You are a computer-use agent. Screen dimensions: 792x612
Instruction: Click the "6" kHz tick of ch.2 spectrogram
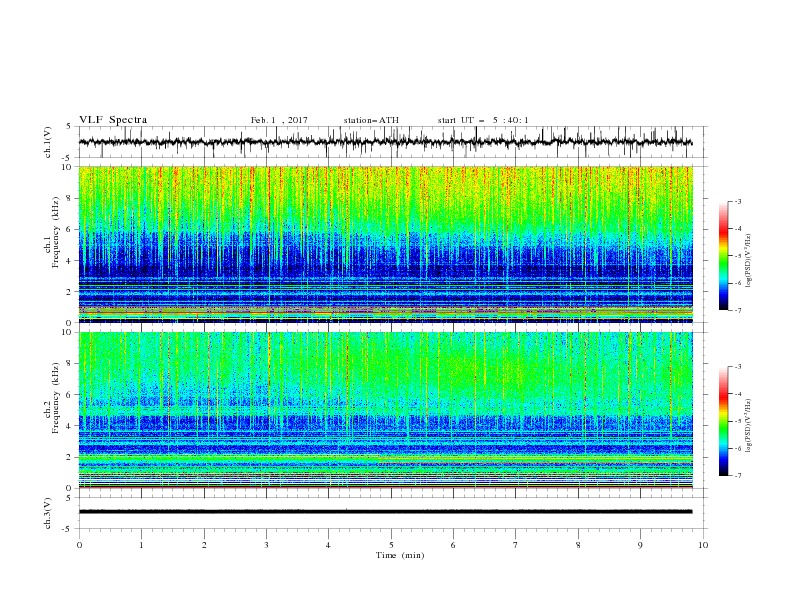pyautogui.click(x=70, y=394)
